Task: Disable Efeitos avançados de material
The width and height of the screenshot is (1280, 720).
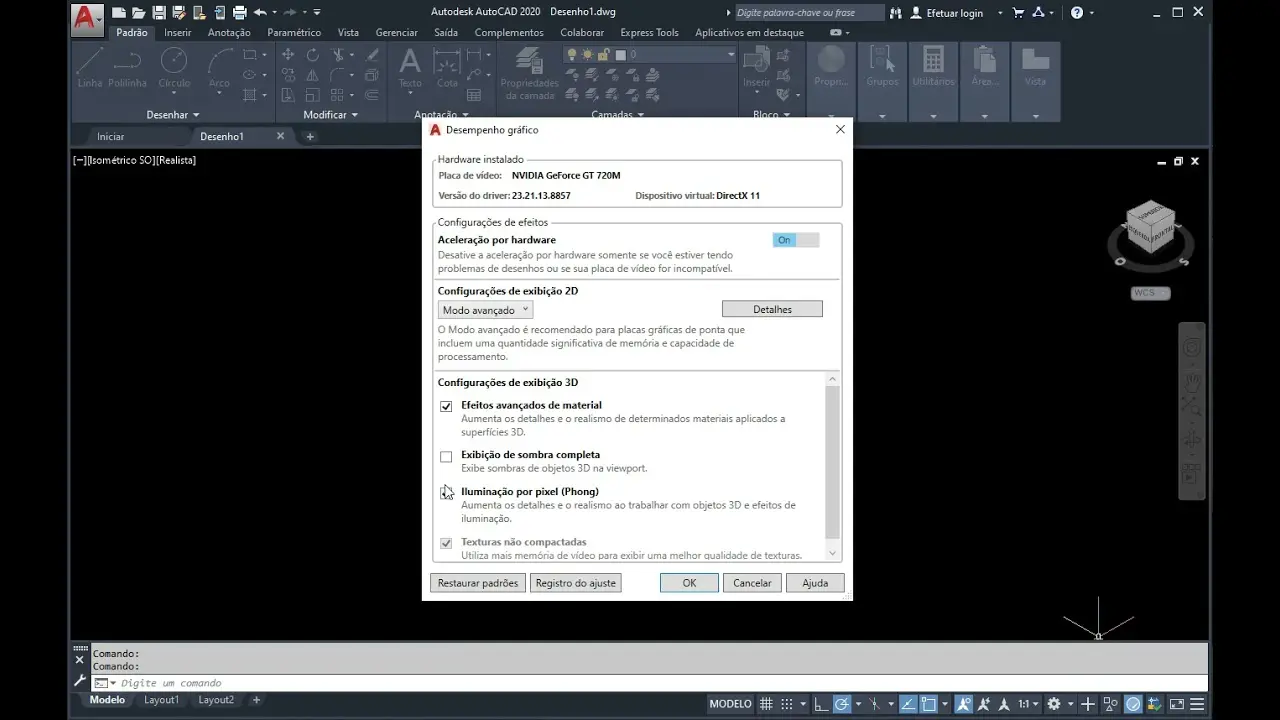Action: tap(445, 406)
